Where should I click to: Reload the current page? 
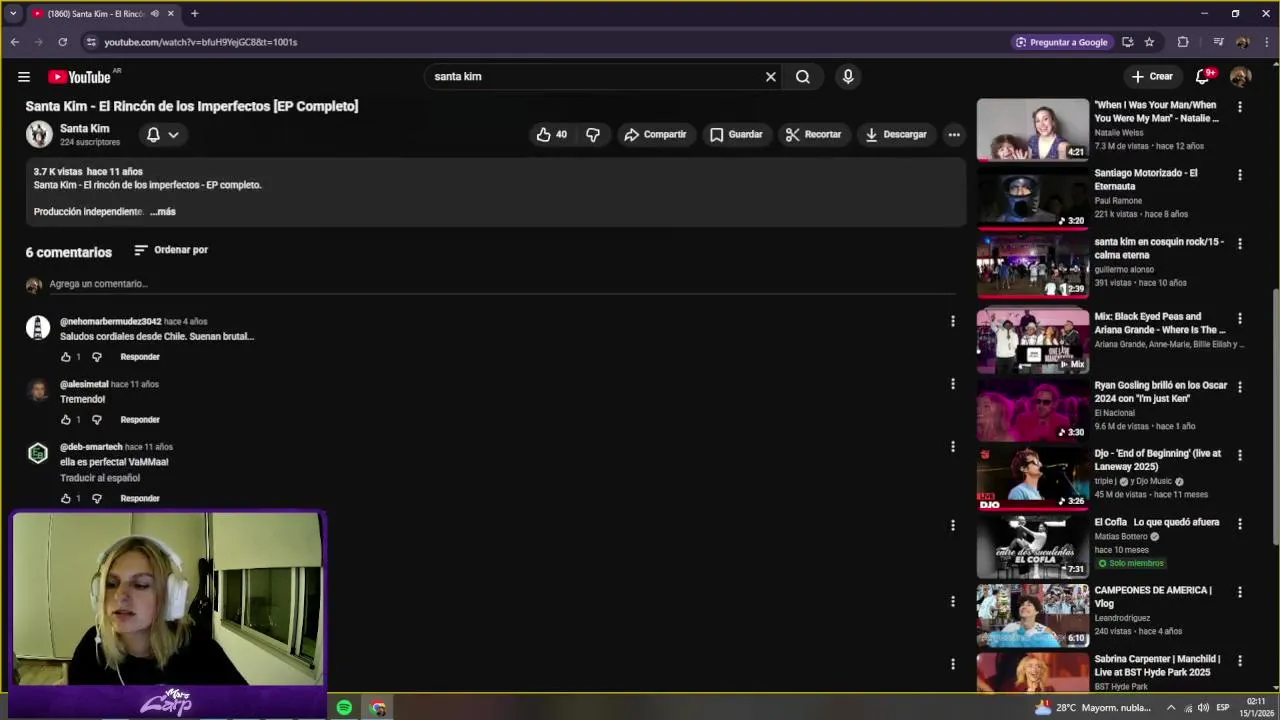(x=62, y=42)
